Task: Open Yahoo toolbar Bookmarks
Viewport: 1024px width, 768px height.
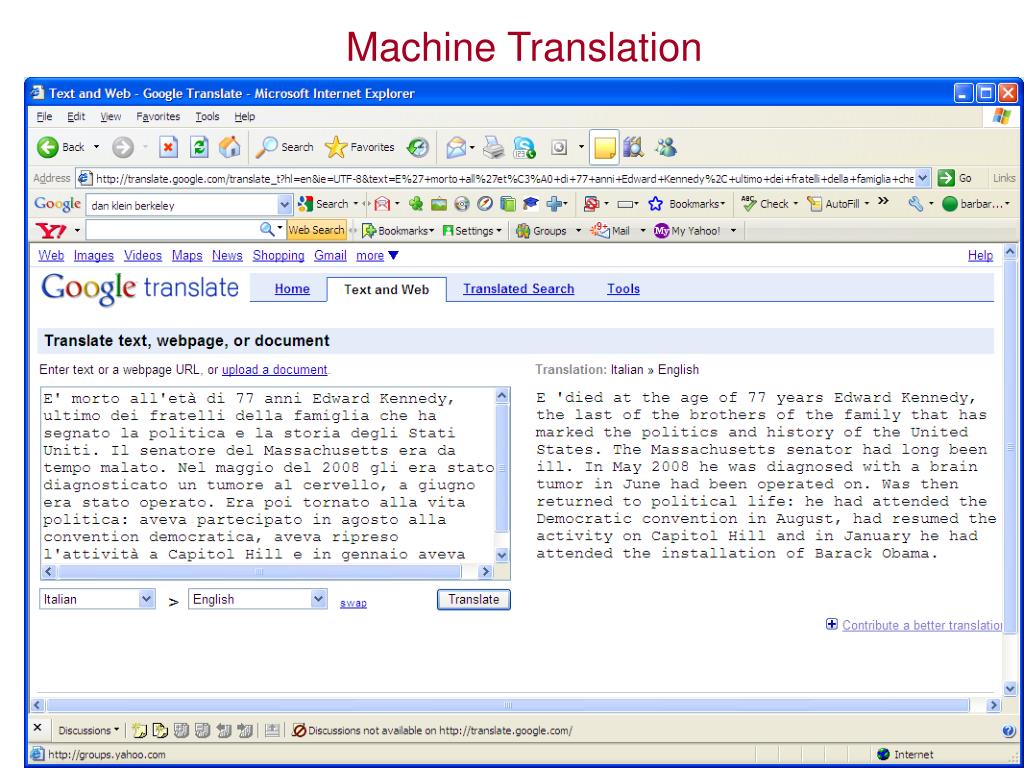Action: point(398,231)
